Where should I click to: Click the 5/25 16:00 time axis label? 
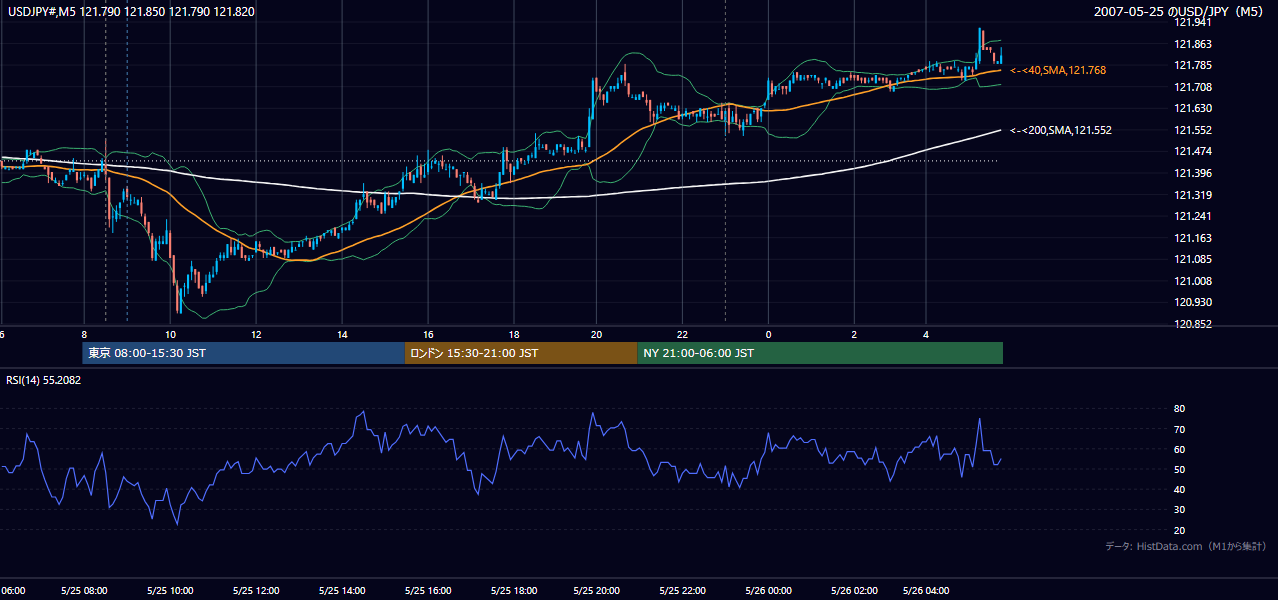click(427, 591)
